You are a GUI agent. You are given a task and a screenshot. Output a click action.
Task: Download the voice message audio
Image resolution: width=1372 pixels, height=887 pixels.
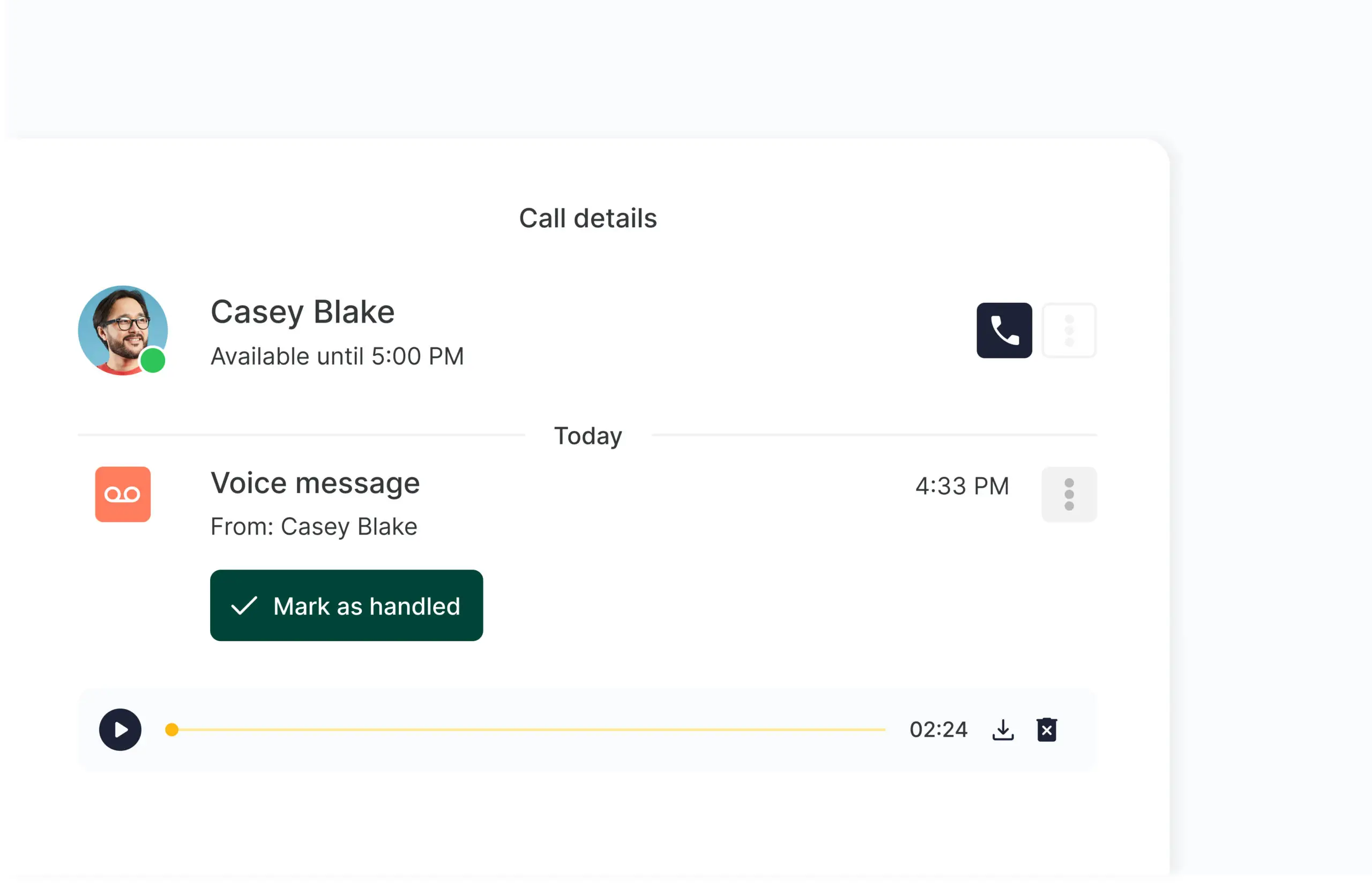[1002, 729]
